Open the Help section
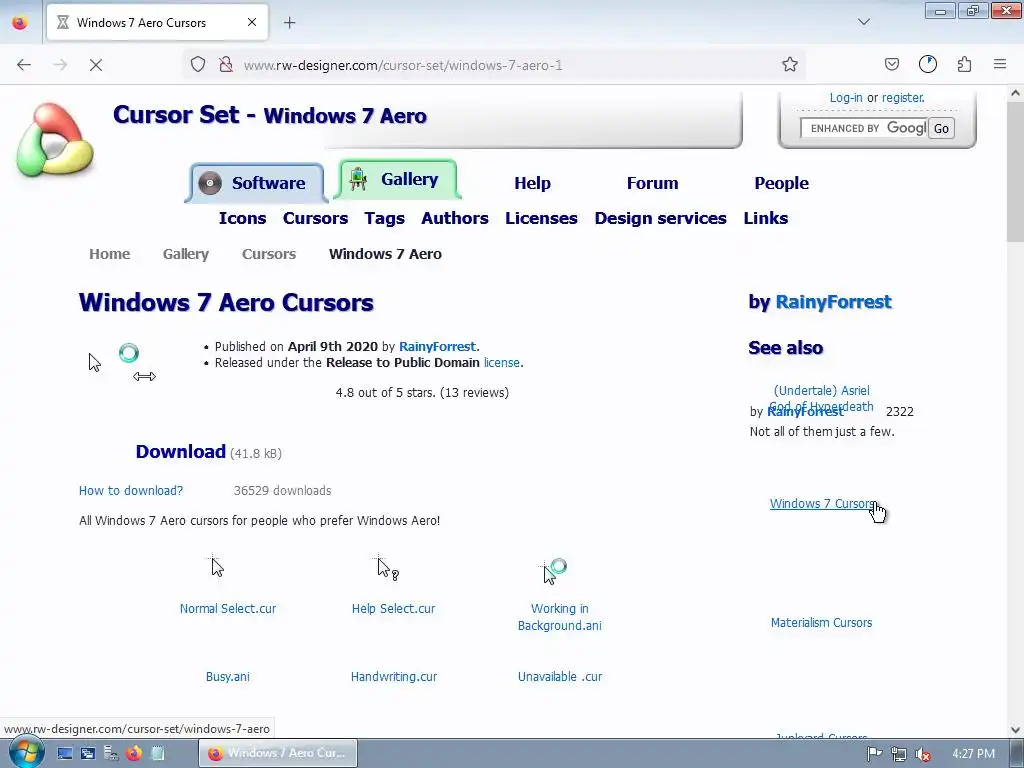The image size is (1024, 768). pos(532,183)
